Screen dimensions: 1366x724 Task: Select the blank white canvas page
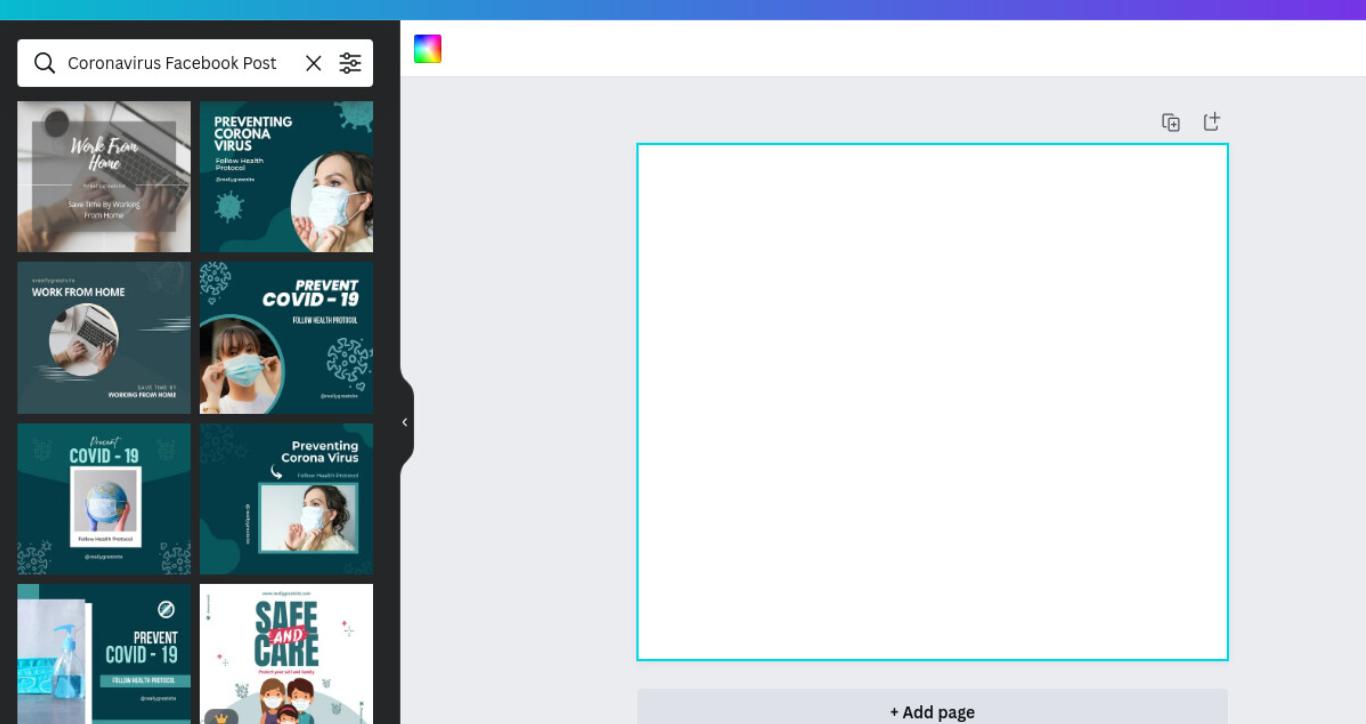coord(932,402)
